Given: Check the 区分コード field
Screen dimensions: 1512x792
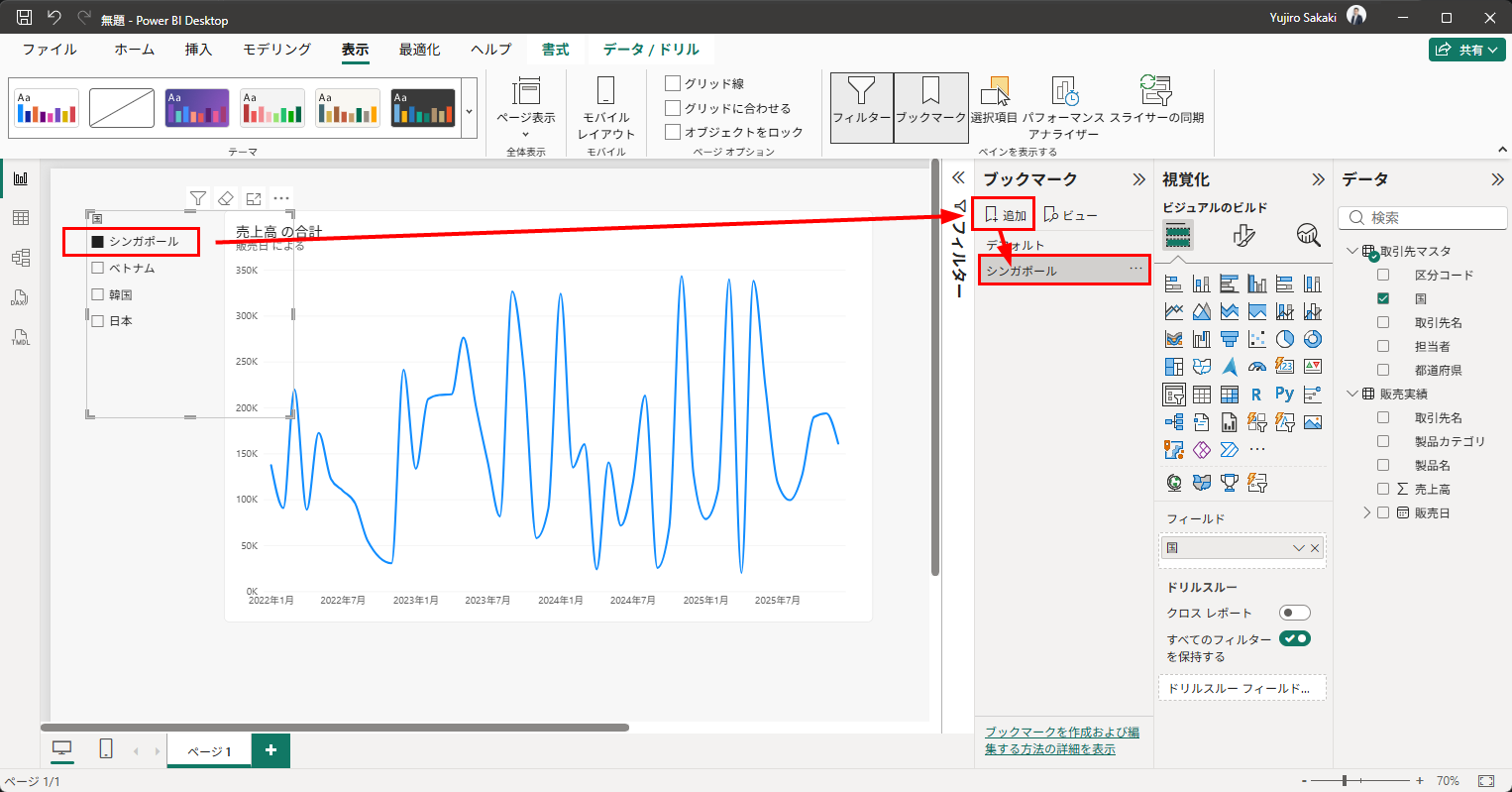Looking at the screenshot, I should [1383, 275].
